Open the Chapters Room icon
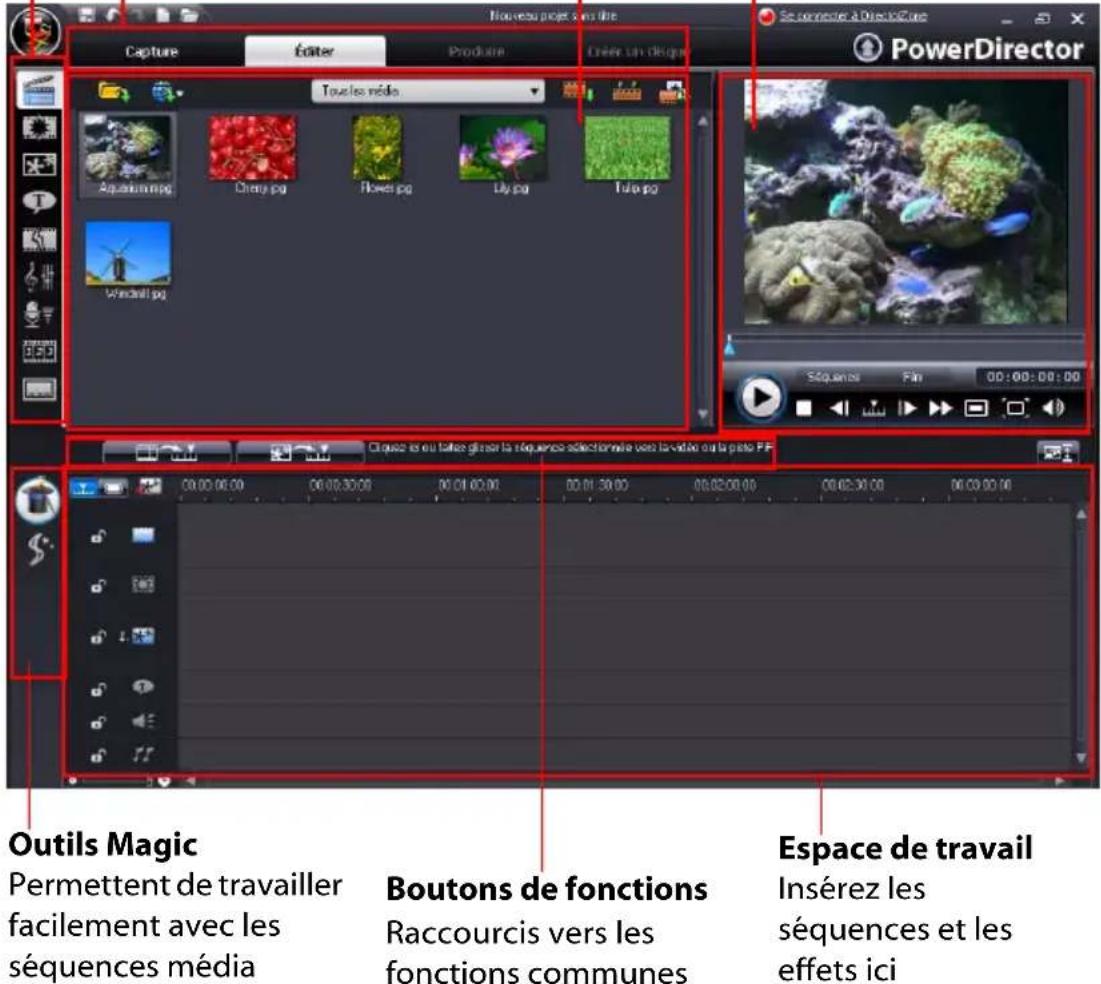The width and height of the screenshot is (1101, 984). click(x=39, y=350)
